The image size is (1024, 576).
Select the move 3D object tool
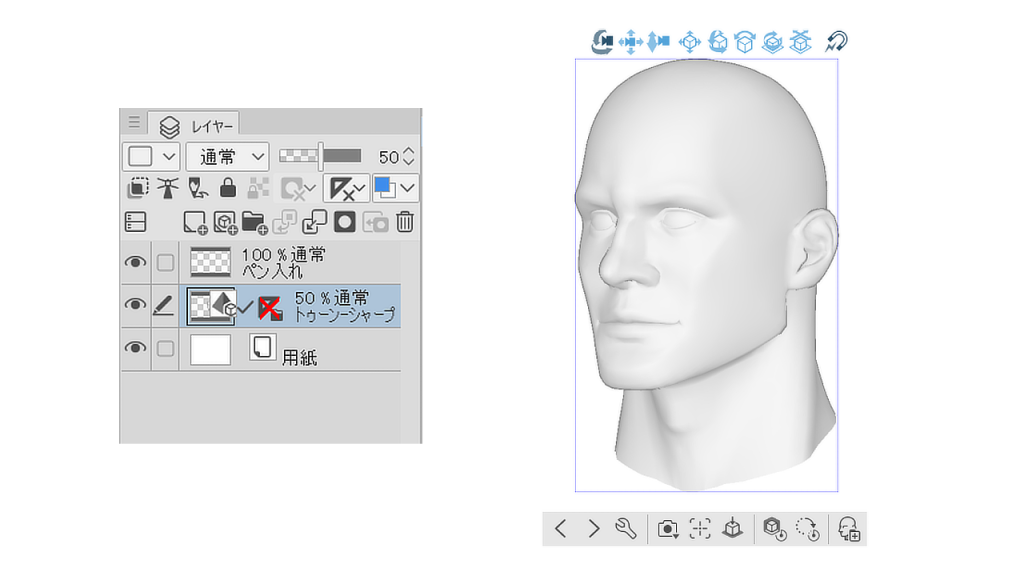[x=689, y=40]
